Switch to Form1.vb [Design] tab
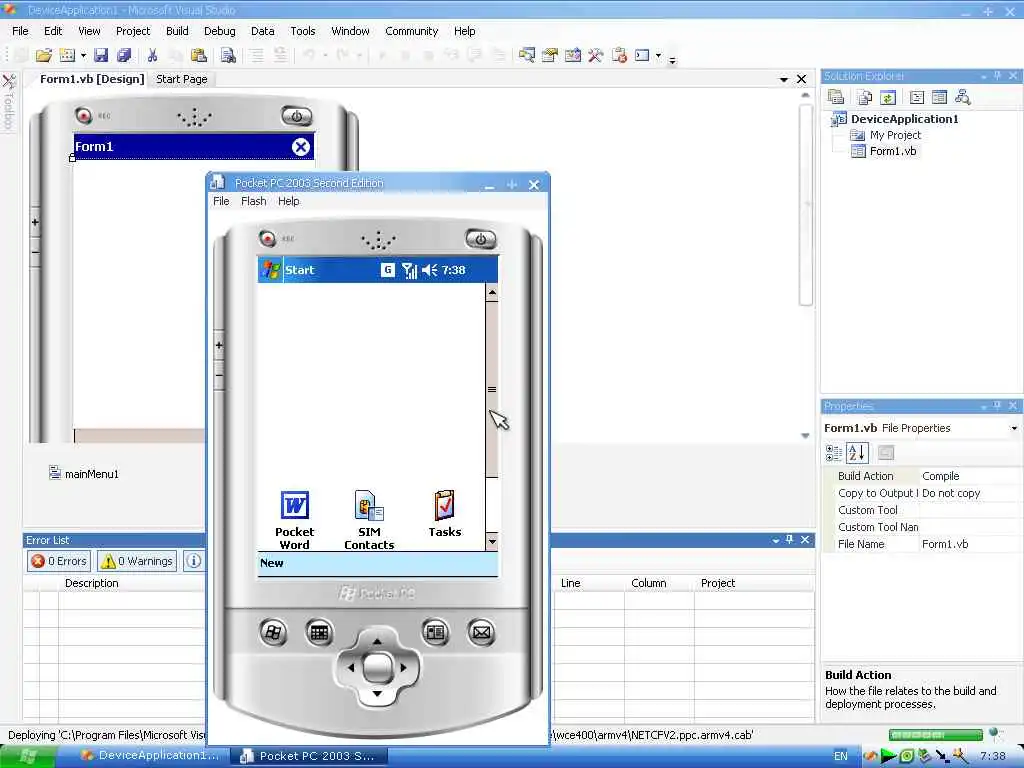The height and width of the screenshot is (768, 1024). [91, 79]
